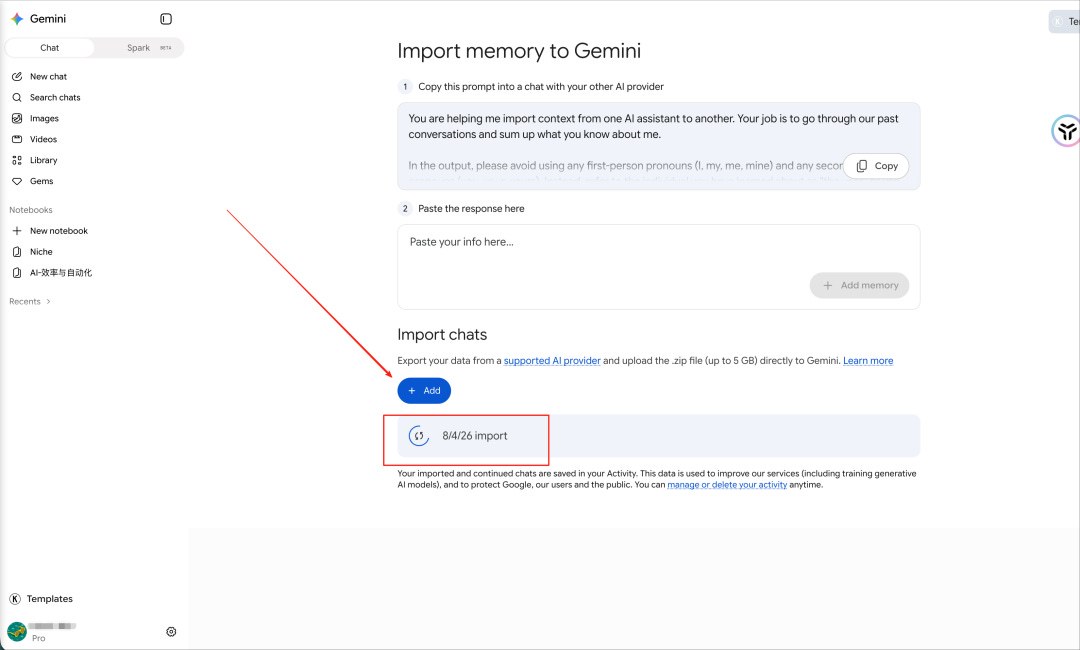1080x650 pixels.
Task: Click the Videos icon in sidebar
Action: 17,139
